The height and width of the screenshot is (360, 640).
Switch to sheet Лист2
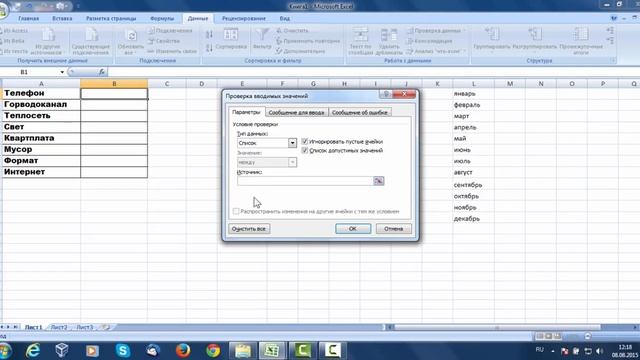click(x=60, y=327)
